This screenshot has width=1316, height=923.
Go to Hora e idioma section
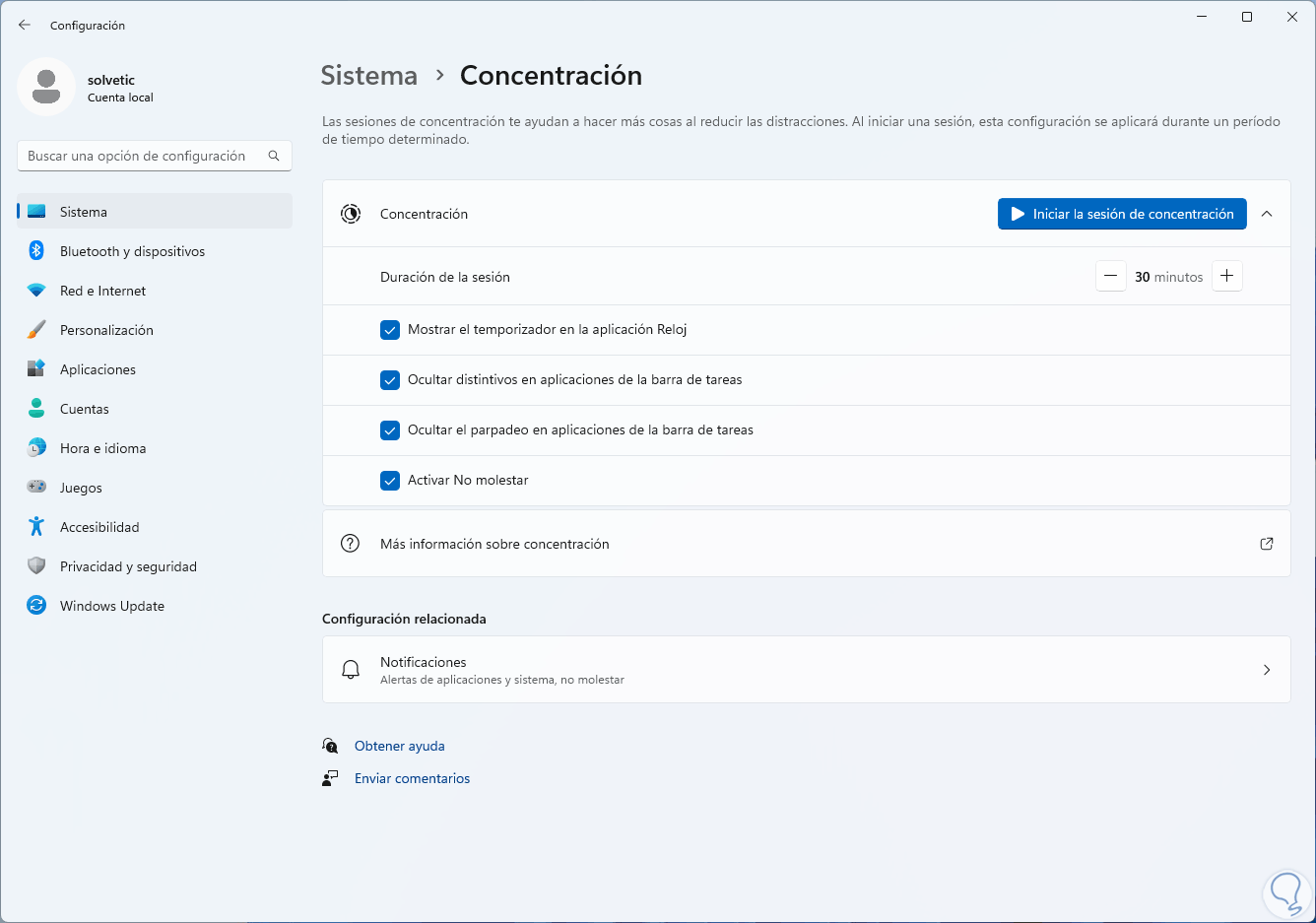[102, 448]
